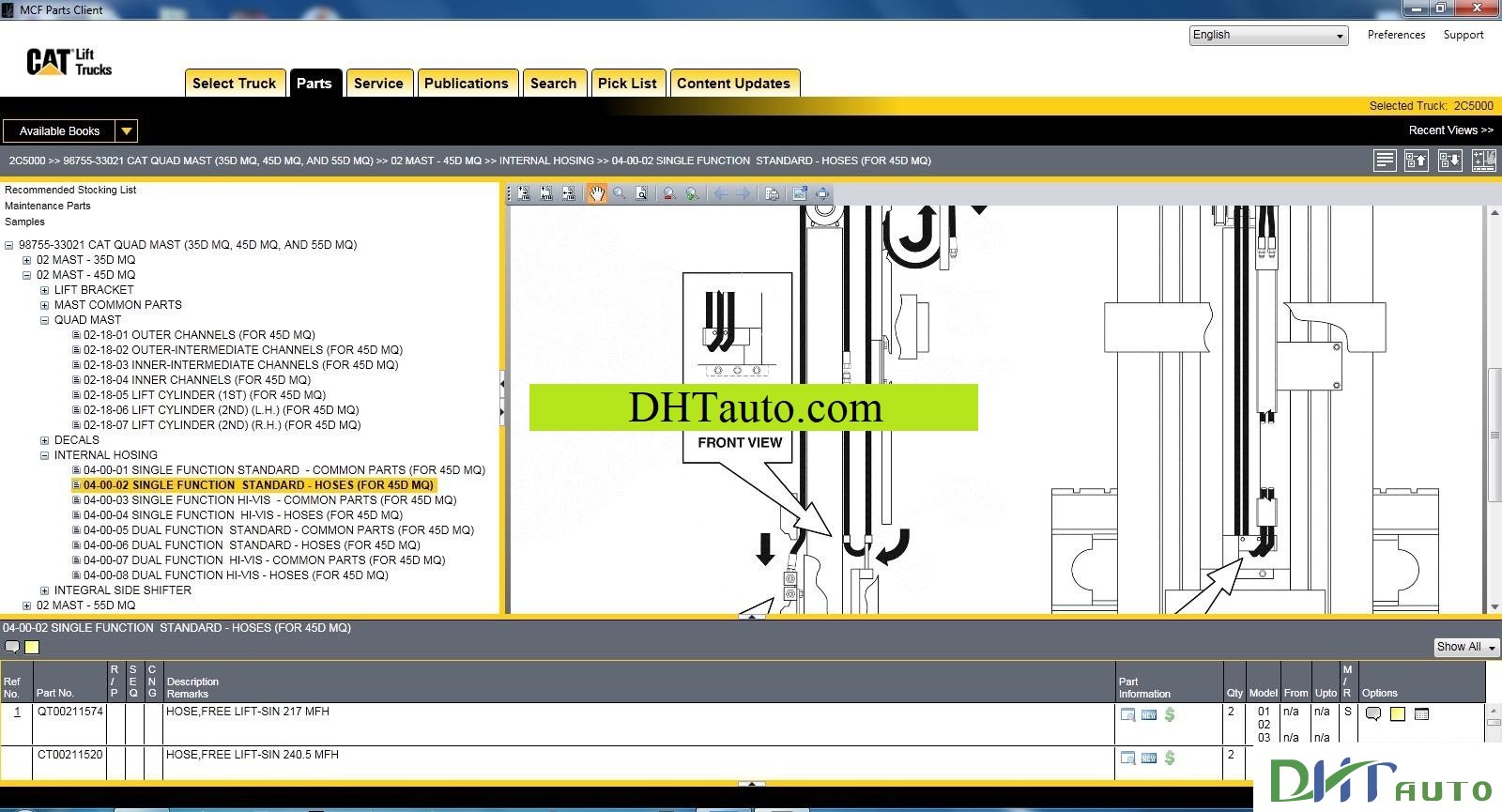This screenshot has width=1502, height=812.
Task: Expand the MAST COMMON PARTS node
Action: coord(44,305)
